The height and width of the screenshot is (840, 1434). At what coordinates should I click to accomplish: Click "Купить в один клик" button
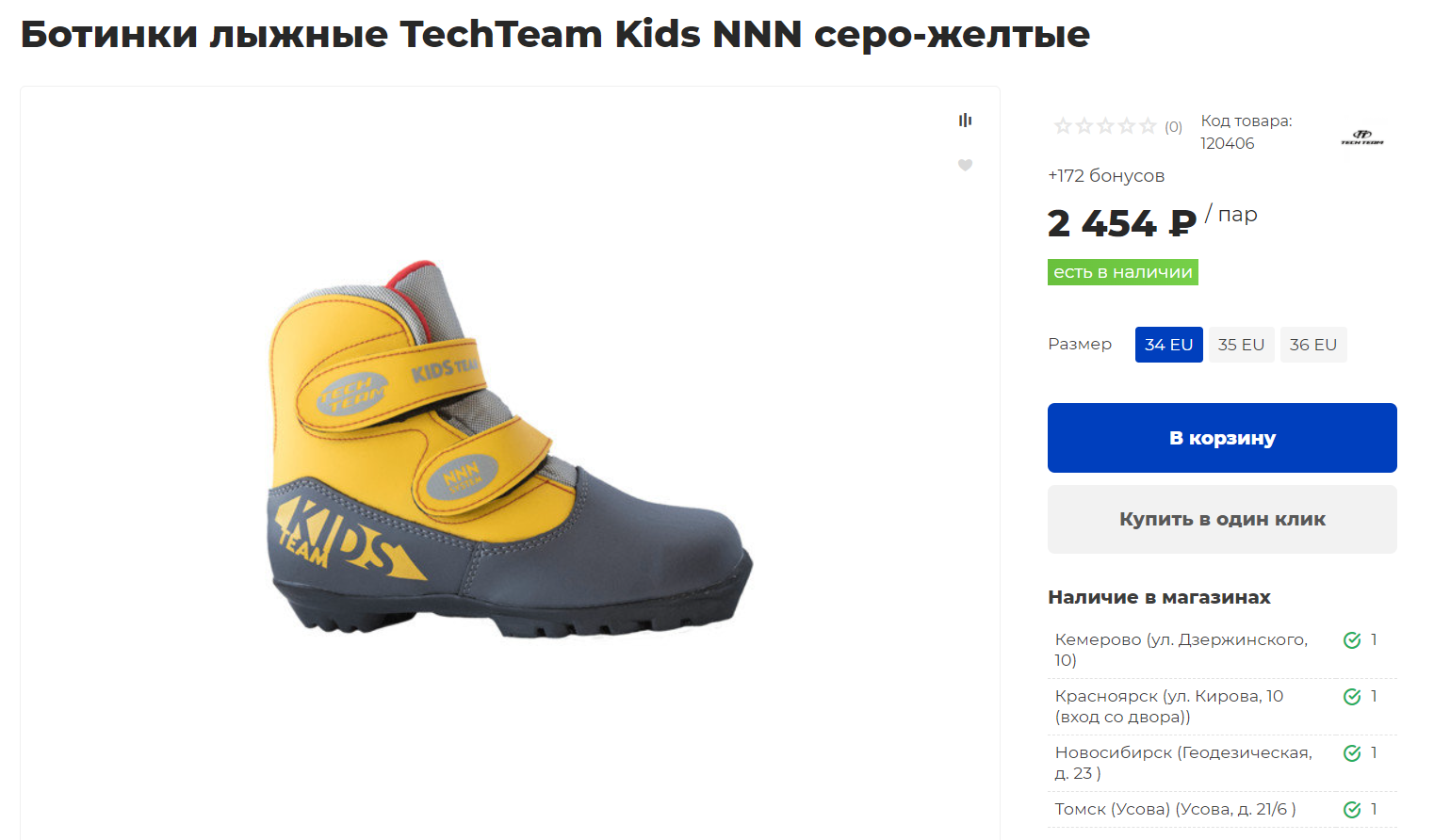tap(1222, 519)
